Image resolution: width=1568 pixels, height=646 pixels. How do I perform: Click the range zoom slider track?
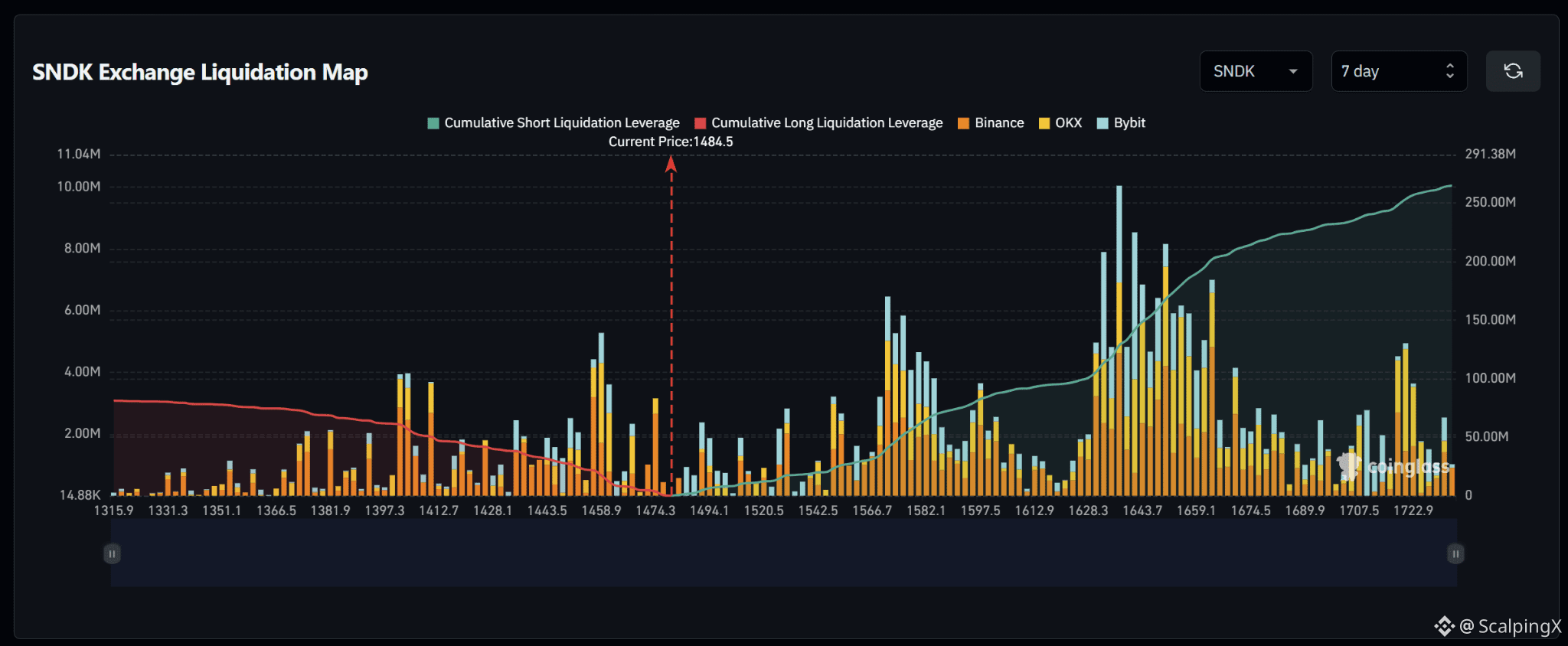[784, 553]
